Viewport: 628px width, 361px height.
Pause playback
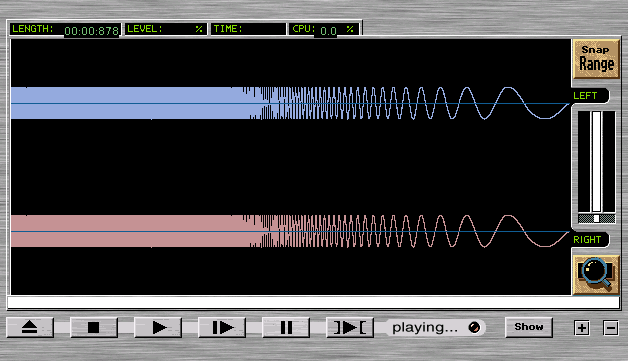tap(286, 327)
